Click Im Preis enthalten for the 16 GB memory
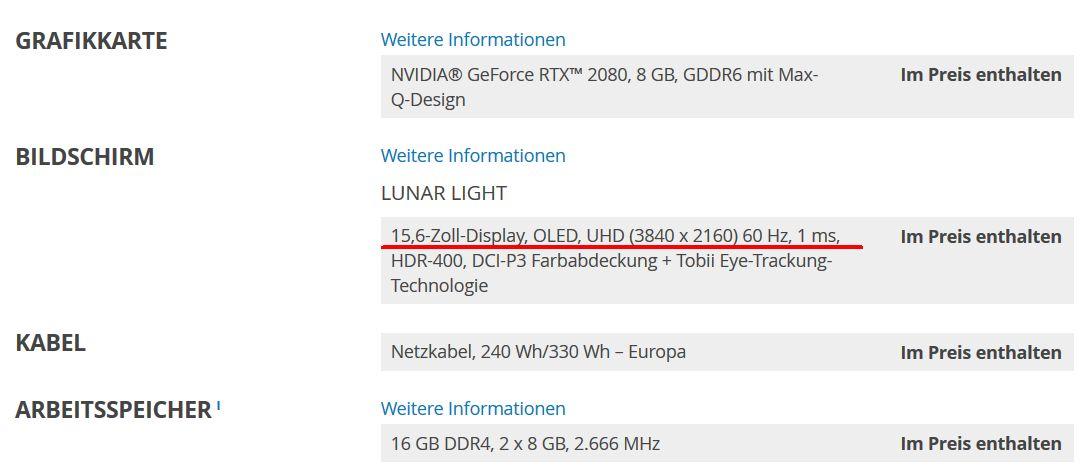Image resolution: width=1085 pixels, height=472 pixels. click(x=981, y=443)
